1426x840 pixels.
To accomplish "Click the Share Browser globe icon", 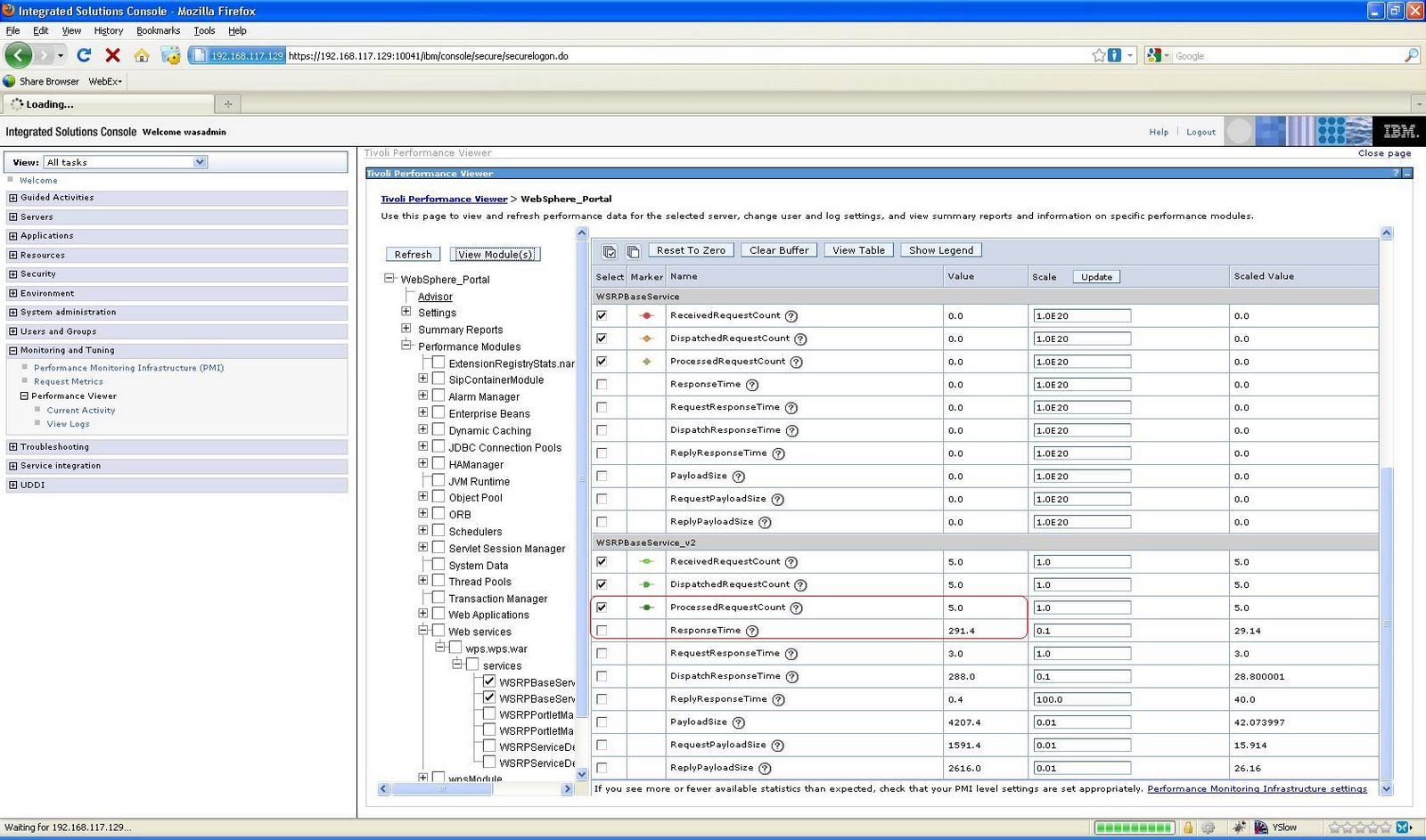I will pyautogui.click(x=10, y=81).
